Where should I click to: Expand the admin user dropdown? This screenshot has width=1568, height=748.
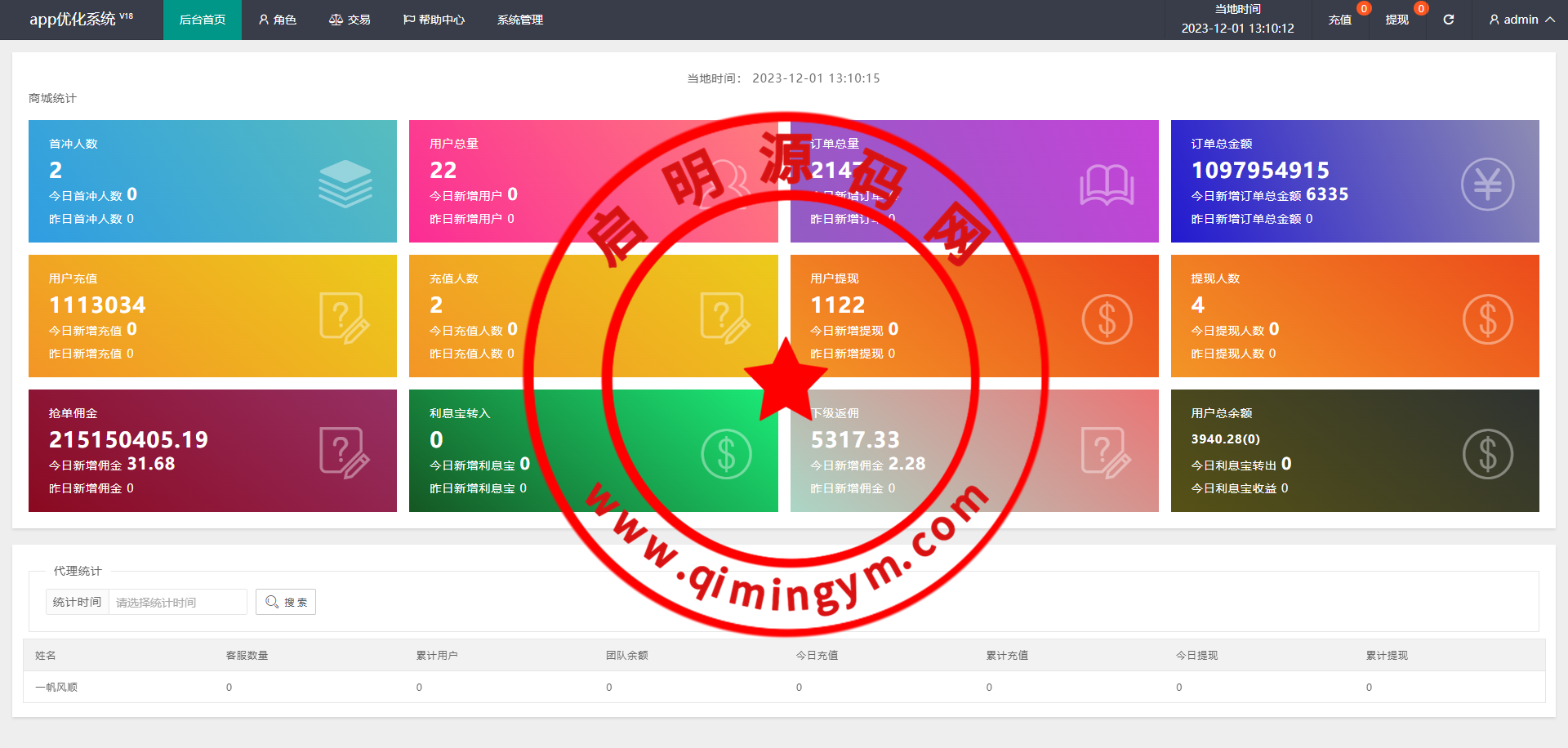pyautogui.click(x=1521, y=20)
